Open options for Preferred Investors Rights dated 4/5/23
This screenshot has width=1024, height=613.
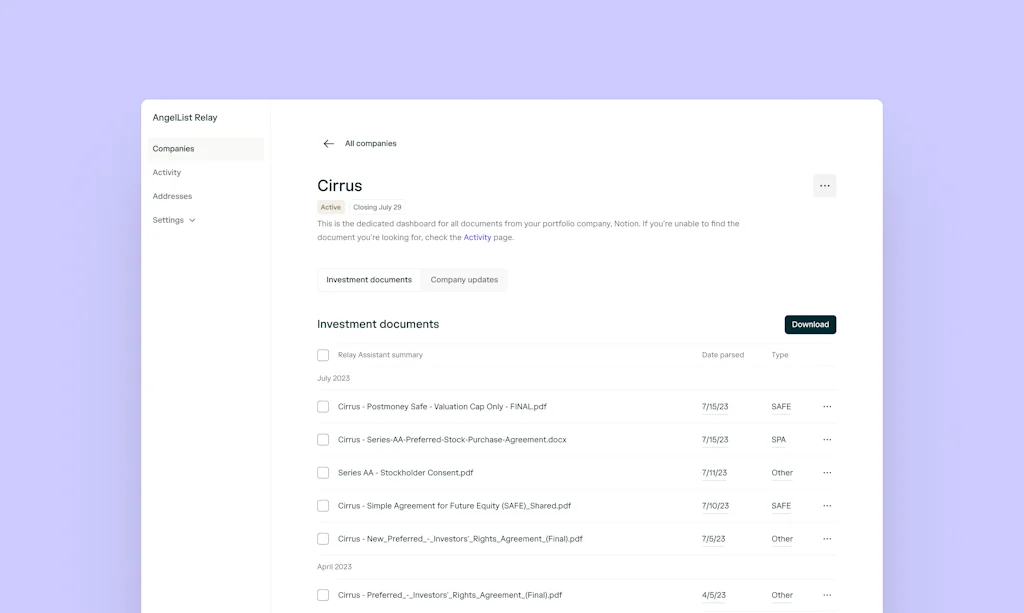(x=827, y=594)
